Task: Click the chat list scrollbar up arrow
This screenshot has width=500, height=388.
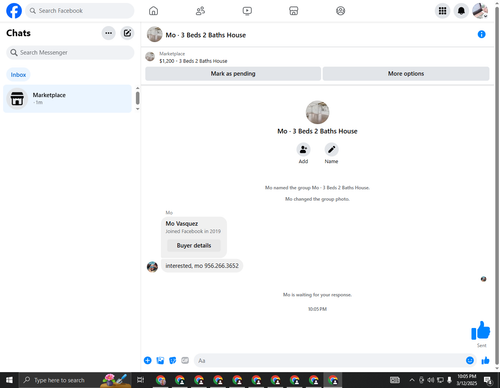Action: tap(137, 88)
